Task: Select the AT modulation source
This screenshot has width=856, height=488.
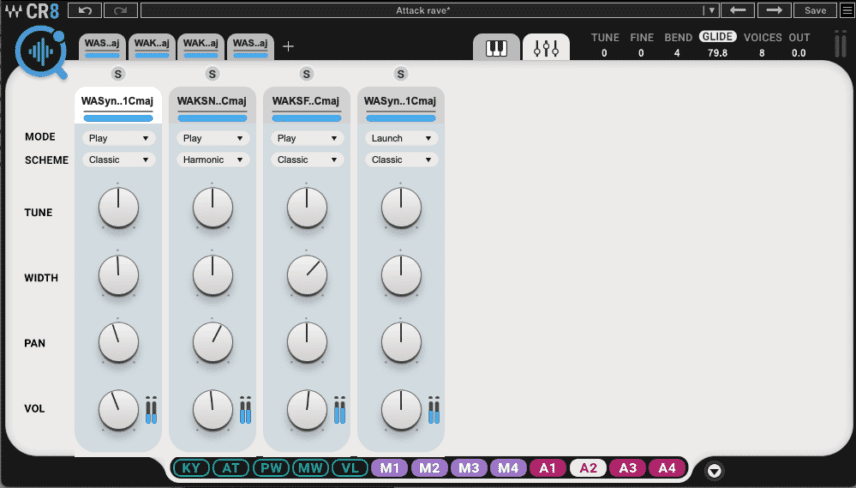Action: (x=230, y=468)
